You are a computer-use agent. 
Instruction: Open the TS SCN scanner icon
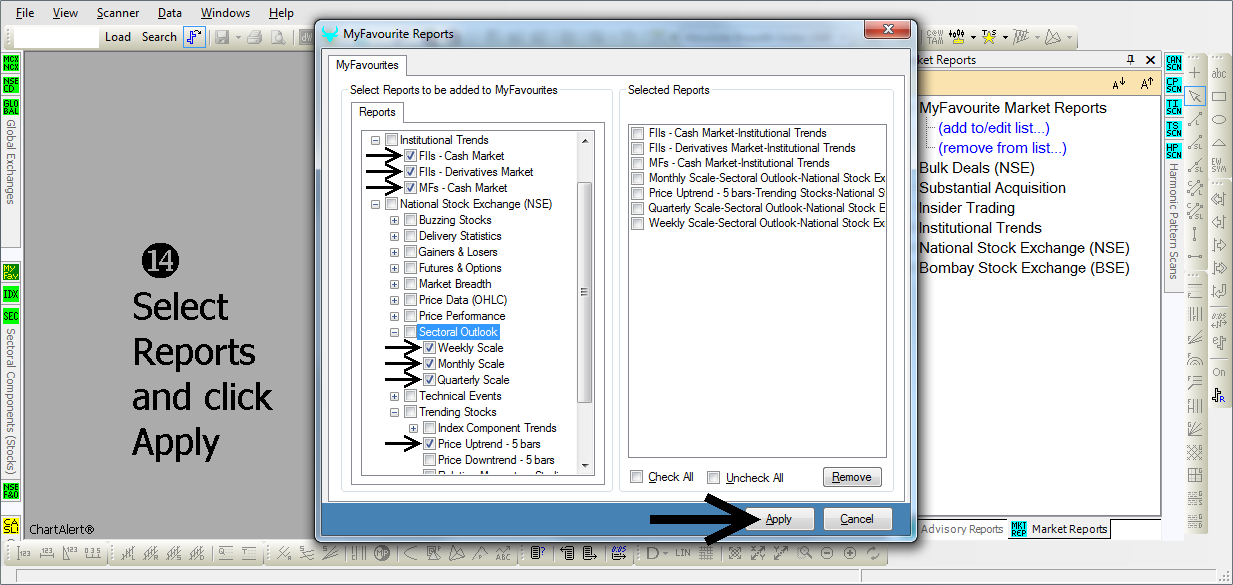pyautogui.click(x=1173, y=128)
